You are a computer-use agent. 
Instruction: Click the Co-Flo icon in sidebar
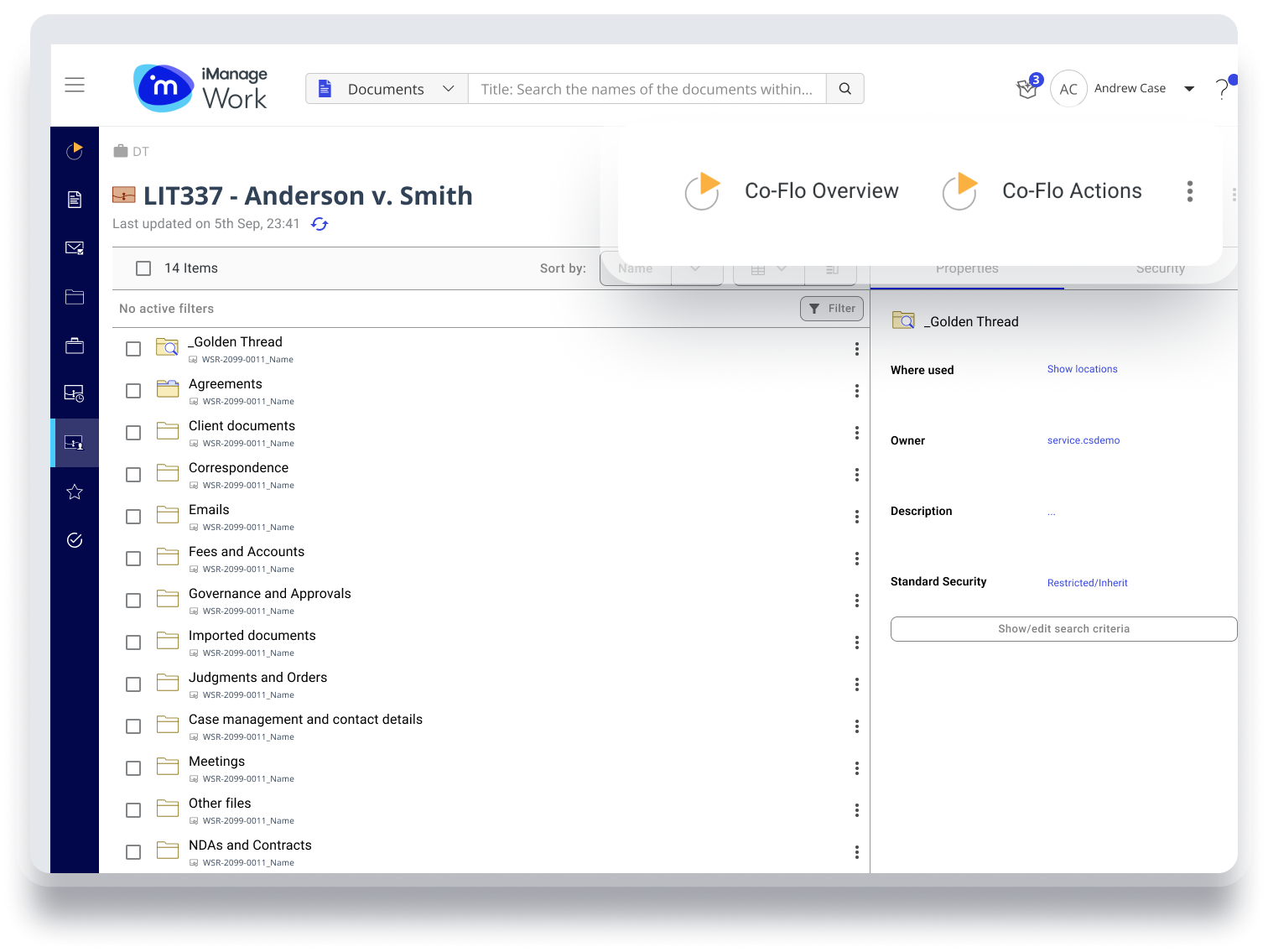(x=75, y=151)
